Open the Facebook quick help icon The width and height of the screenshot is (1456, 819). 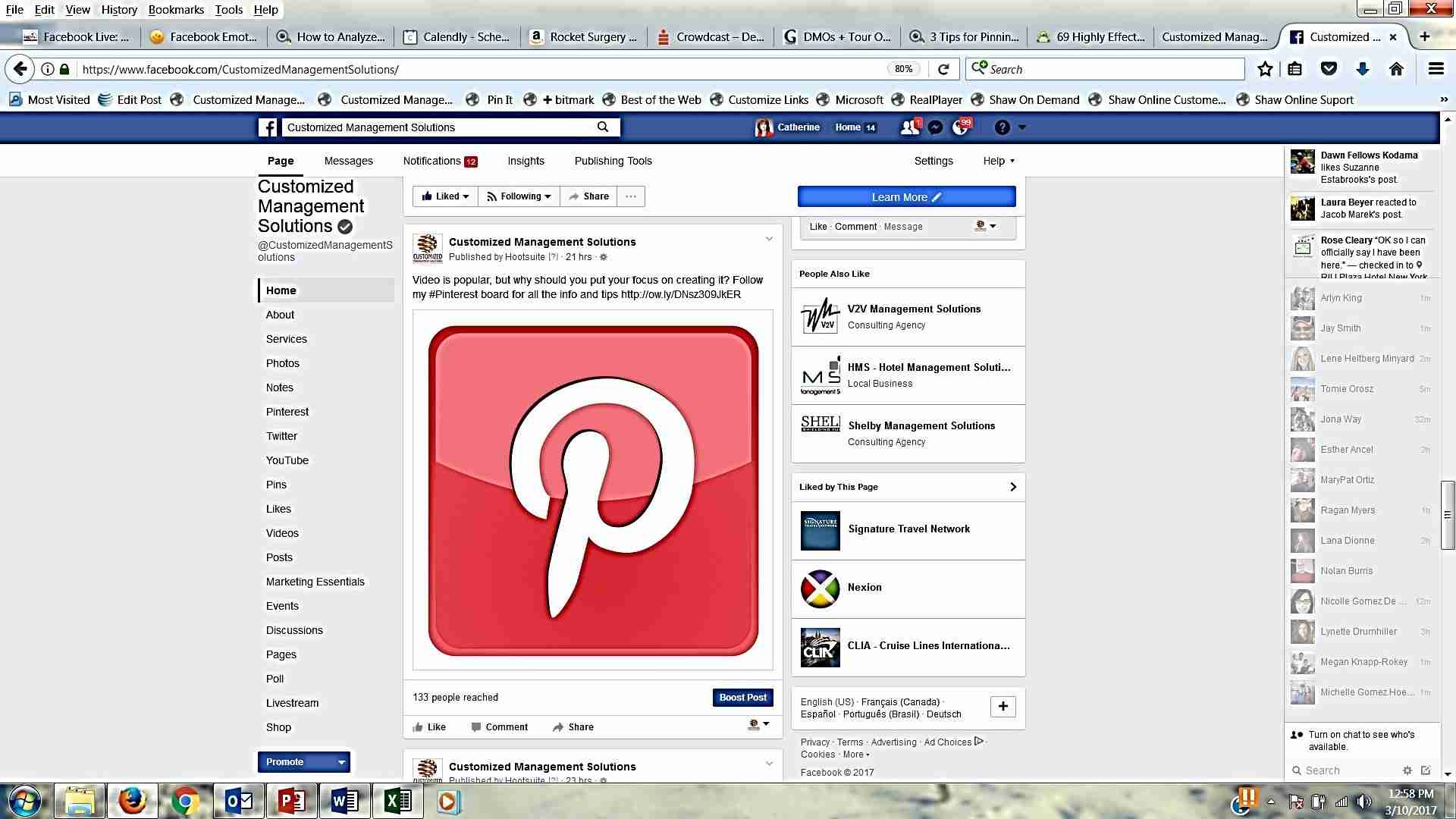pos(1002,127)
